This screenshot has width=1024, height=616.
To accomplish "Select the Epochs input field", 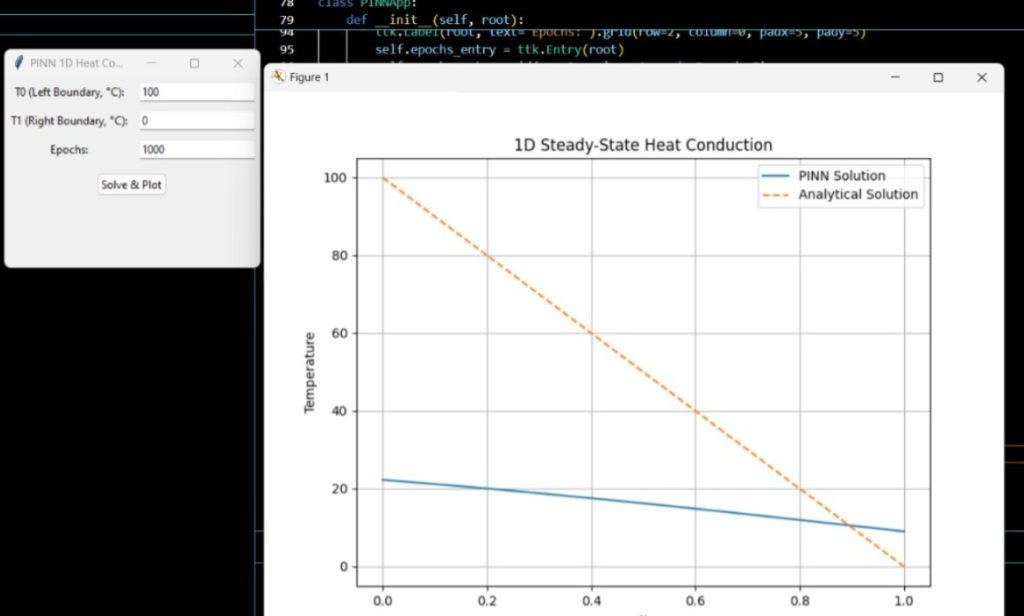I will [x=196, y=150].
